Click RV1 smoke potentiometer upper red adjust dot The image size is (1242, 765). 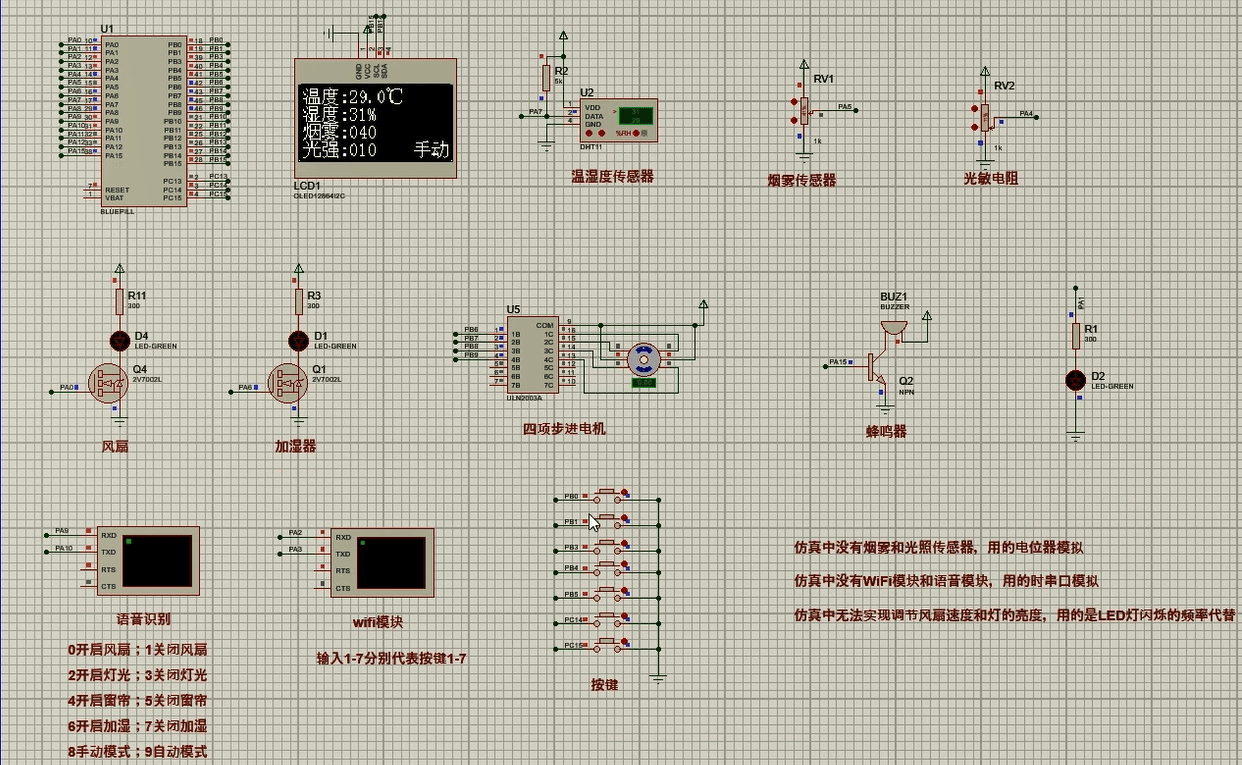point(796,103)
